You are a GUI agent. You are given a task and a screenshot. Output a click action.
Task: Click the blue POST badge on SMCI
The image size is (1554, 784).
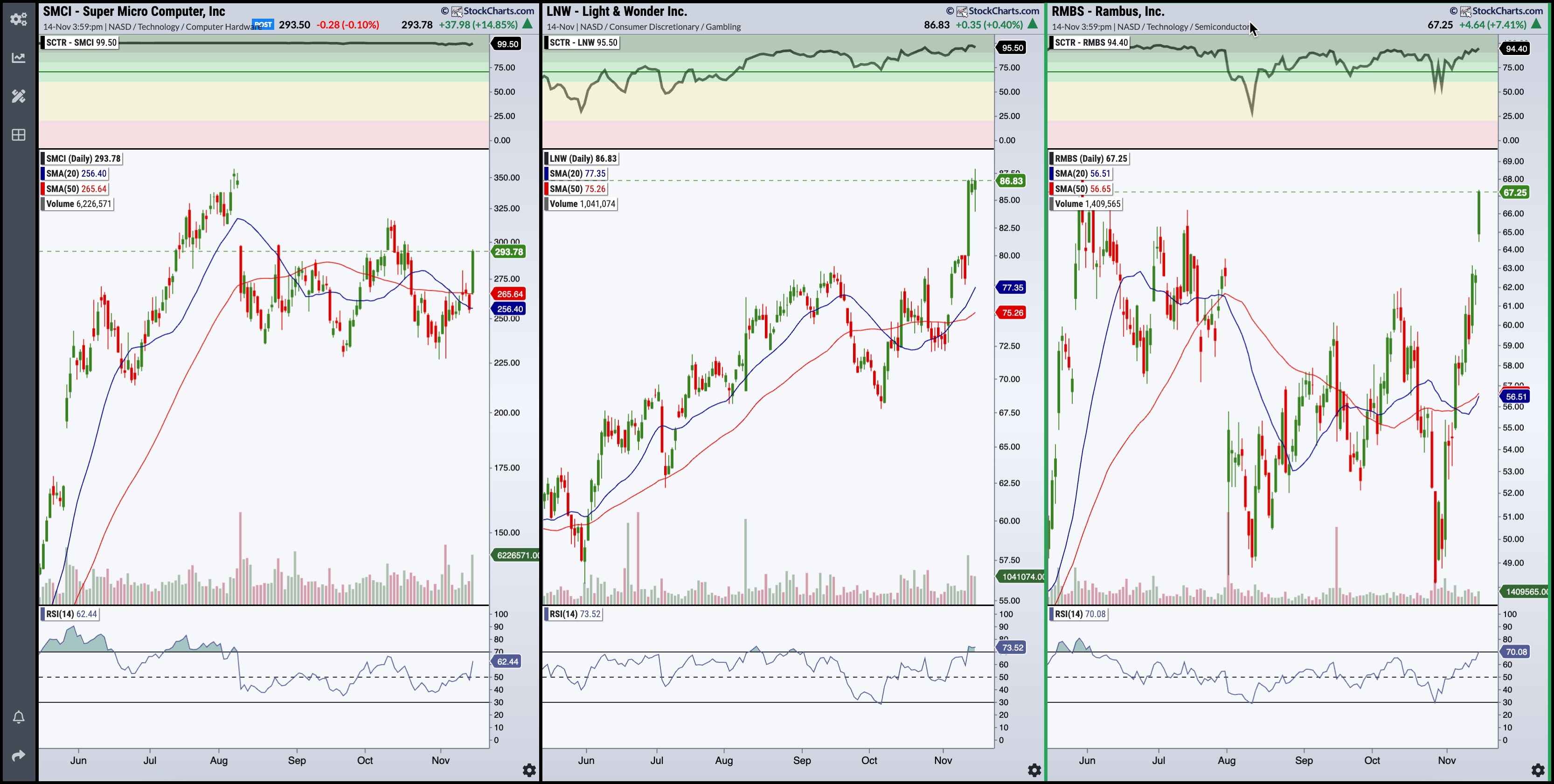pos(263,25)
